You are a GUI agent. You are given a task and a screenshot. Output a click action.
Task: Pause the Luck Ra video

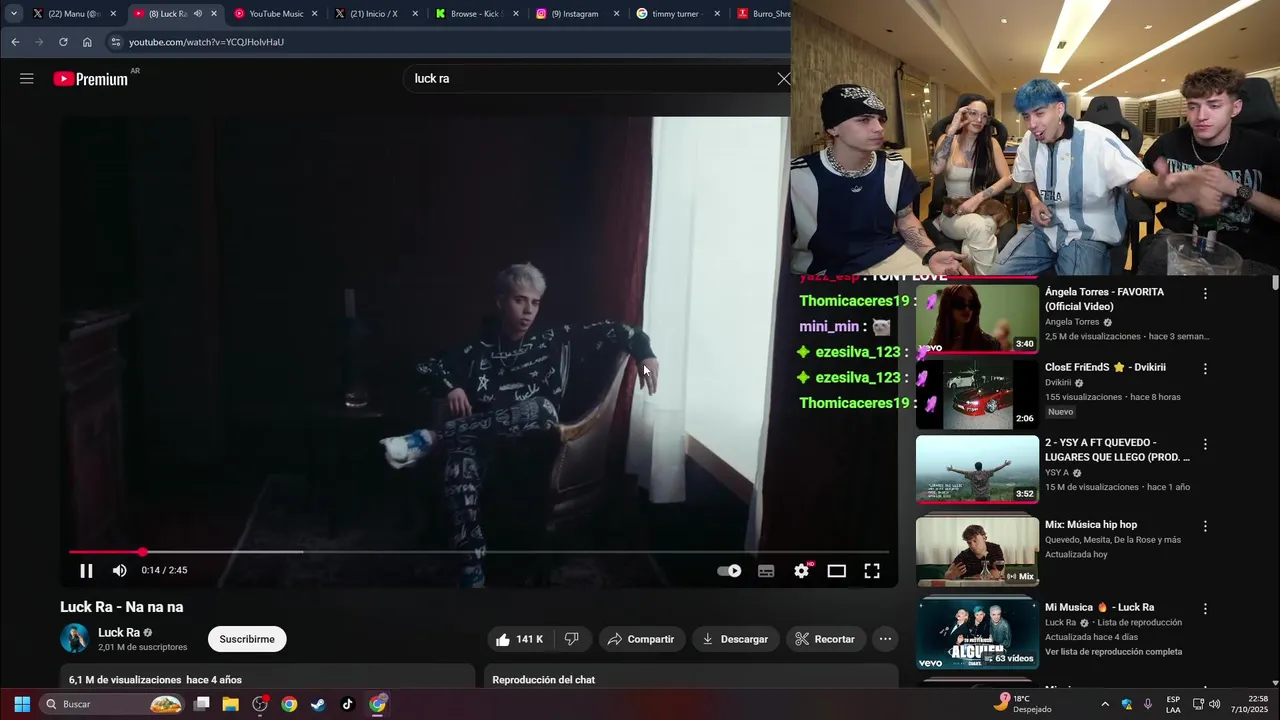86,571
